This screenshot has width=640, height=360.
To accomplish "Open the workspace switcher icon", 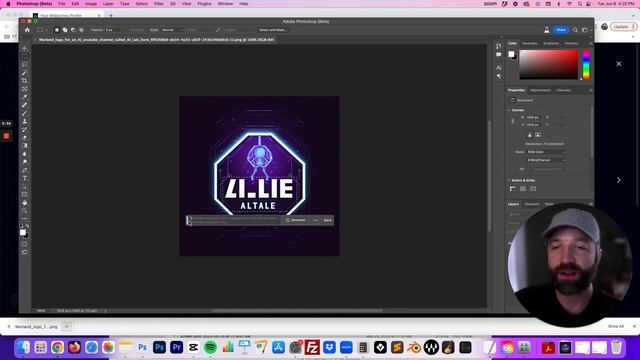I will tap(585, 30).
